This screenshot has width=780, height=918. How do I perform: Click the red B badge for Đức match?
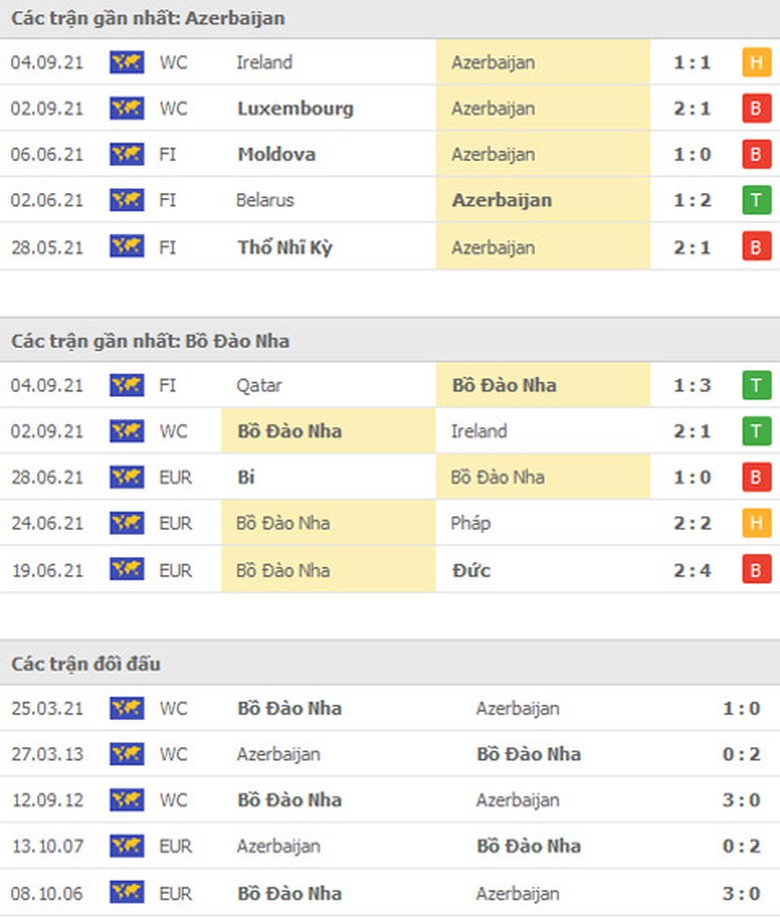coord(757,570)
